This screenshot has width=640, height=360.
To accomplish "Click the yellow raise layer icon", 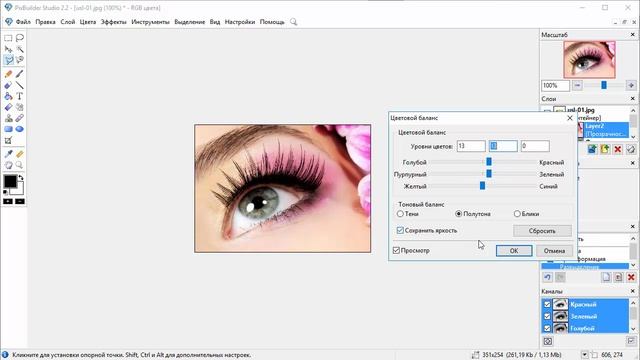I will pos(605,149).
